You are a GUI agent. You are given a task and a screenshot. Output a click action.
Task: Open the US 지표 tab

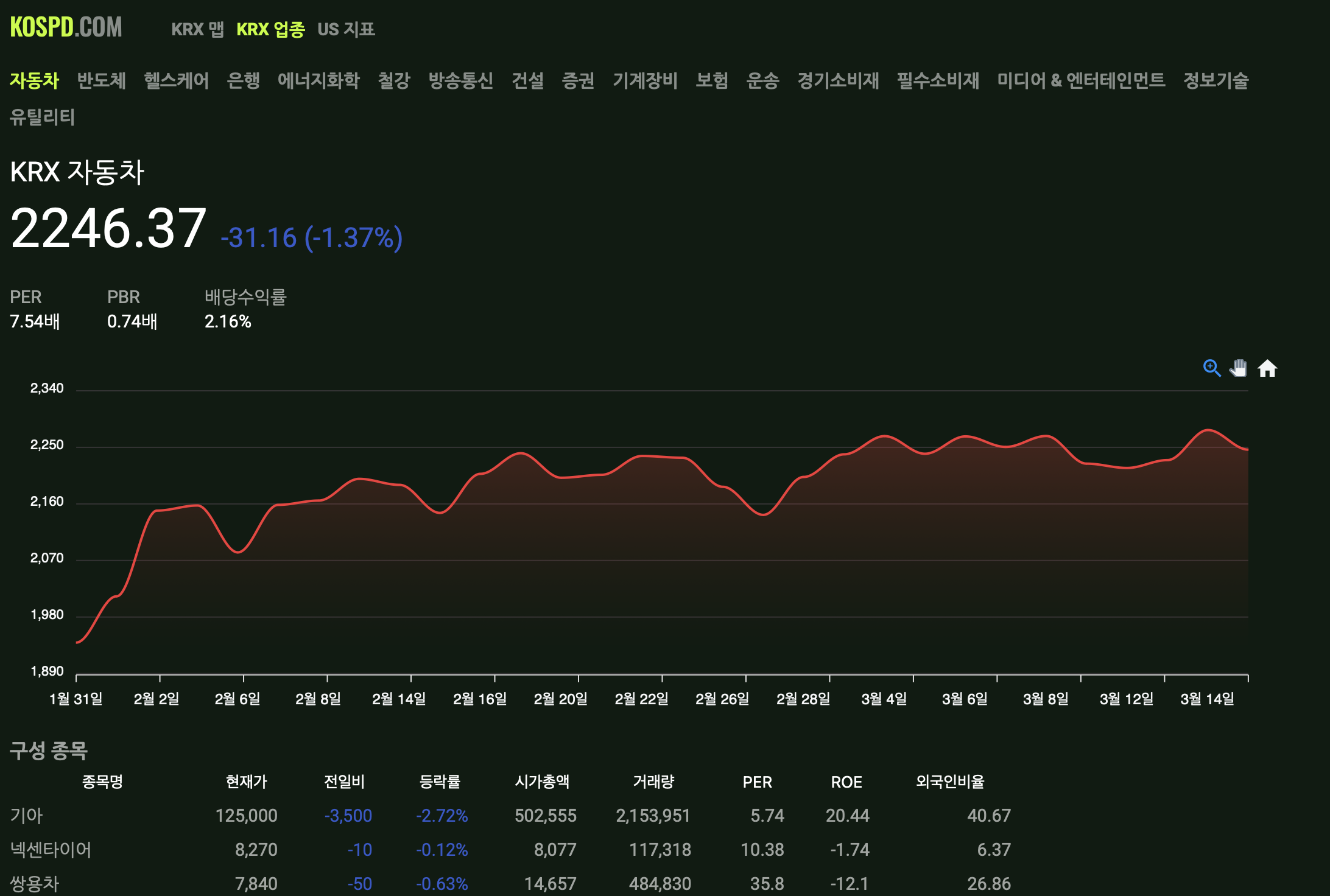coord(346,29)
